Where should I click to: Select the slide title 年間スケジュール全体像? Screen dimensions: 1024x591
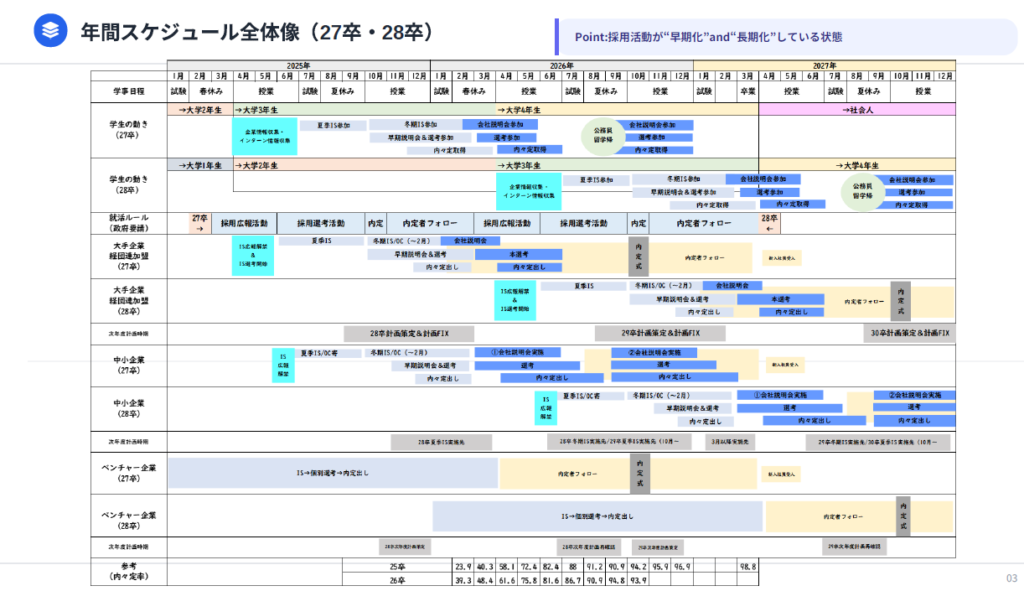click(257, 32)
